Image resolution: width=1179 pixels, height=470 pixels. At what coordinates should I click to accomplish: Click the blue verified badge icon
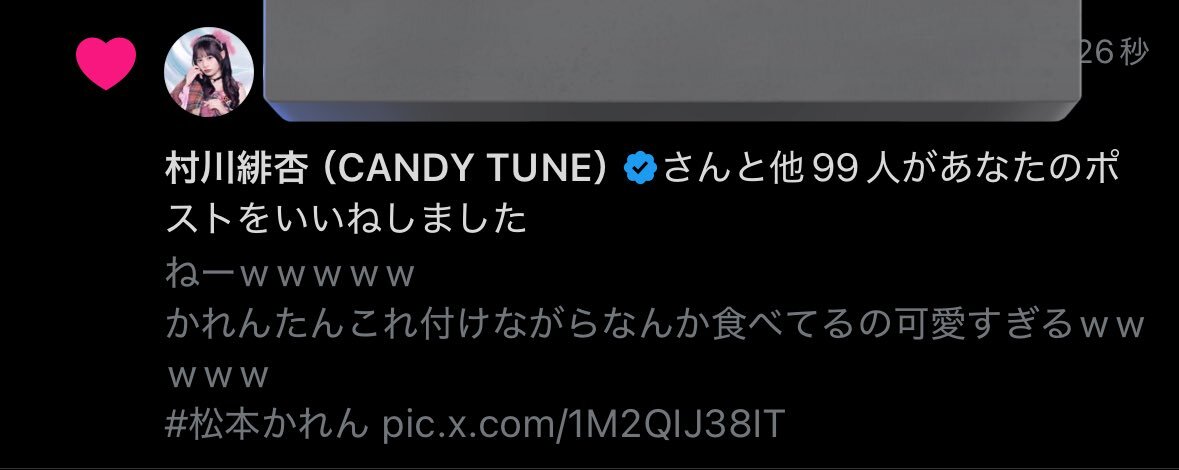point(641,170)
